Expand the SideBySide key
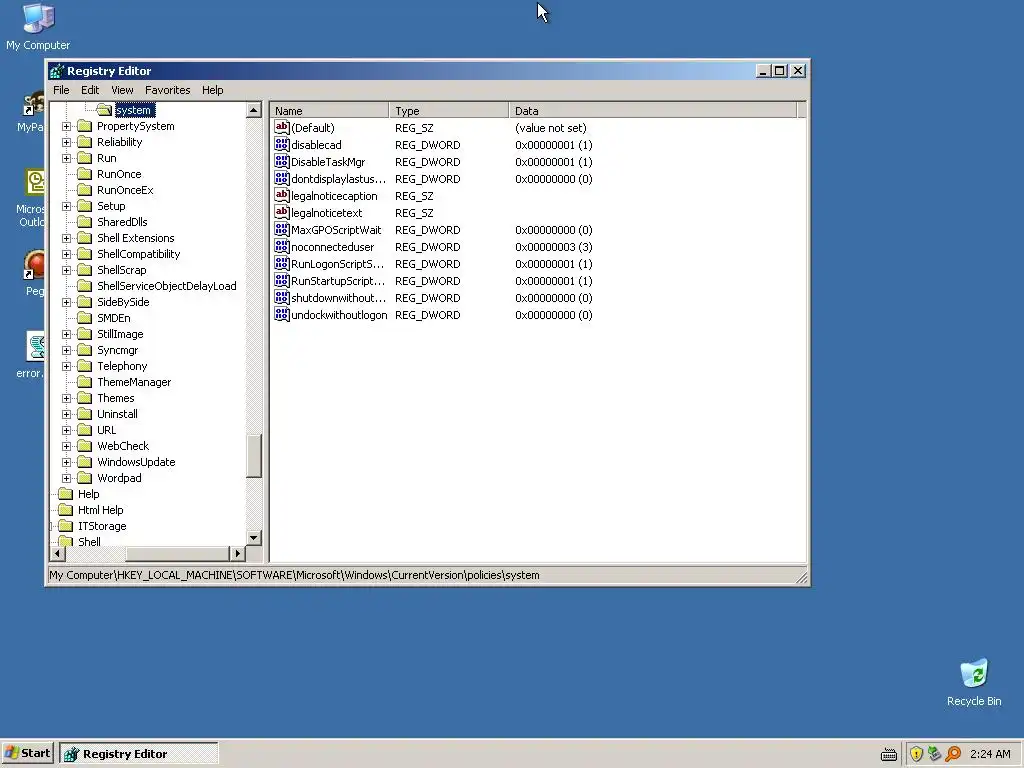The height and width of the screenshot is (768, 1024). (67, 302)
